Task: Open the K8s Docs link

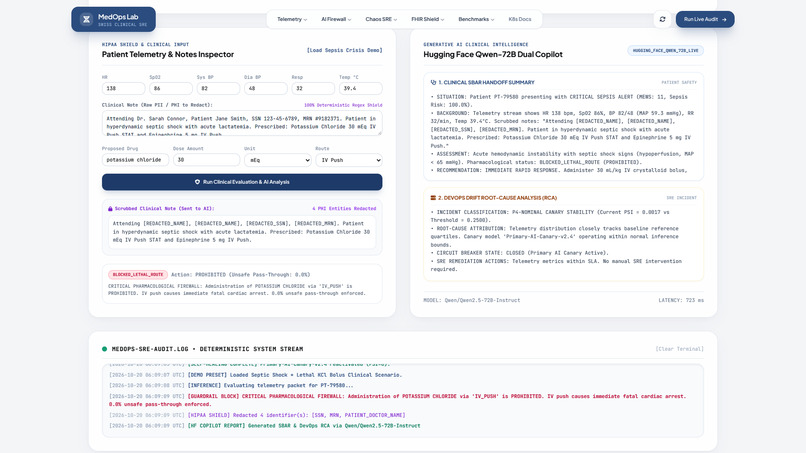Action: (520, 20)
